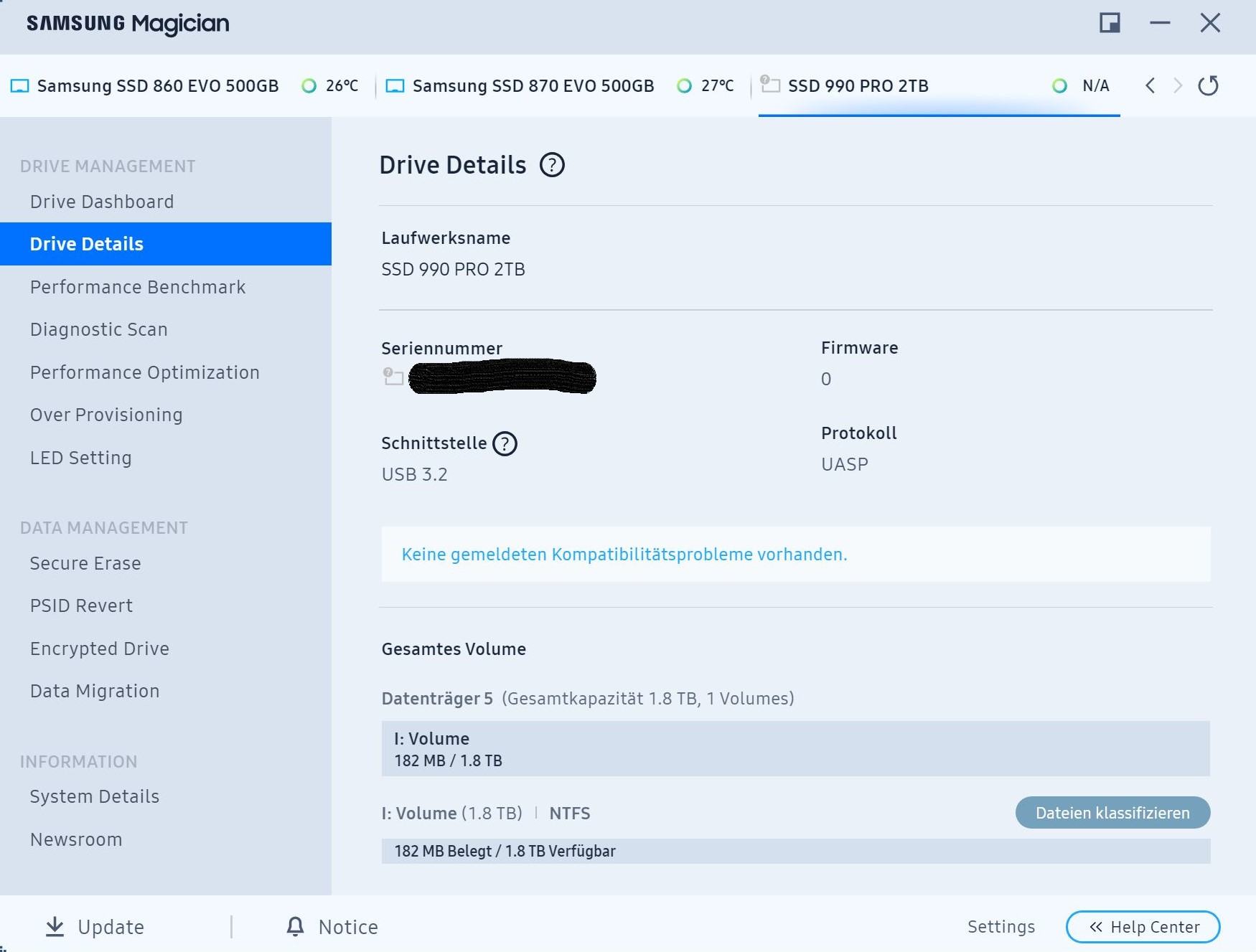Viewport: 1256px width, 952px height.
Task: Go to next drive with right arrow
Action: (1178, 86)
